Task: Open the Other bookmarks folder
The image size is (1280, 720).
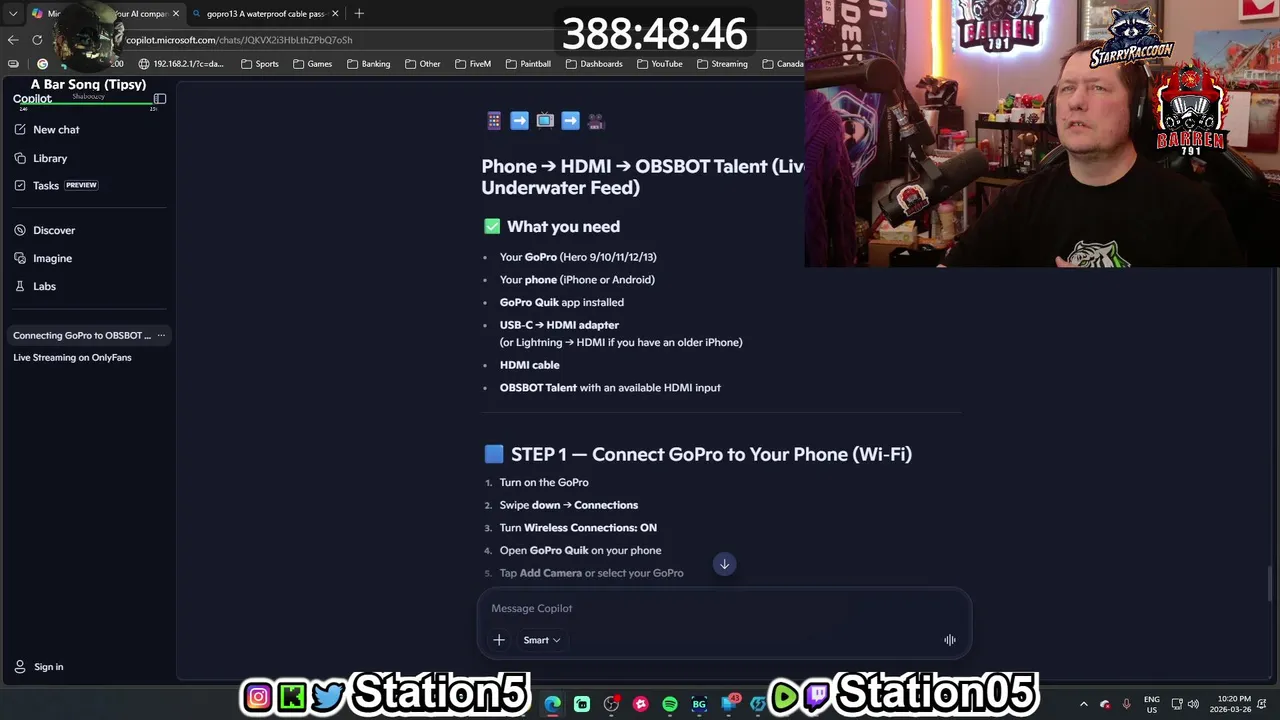Action: tap(423, 64)
